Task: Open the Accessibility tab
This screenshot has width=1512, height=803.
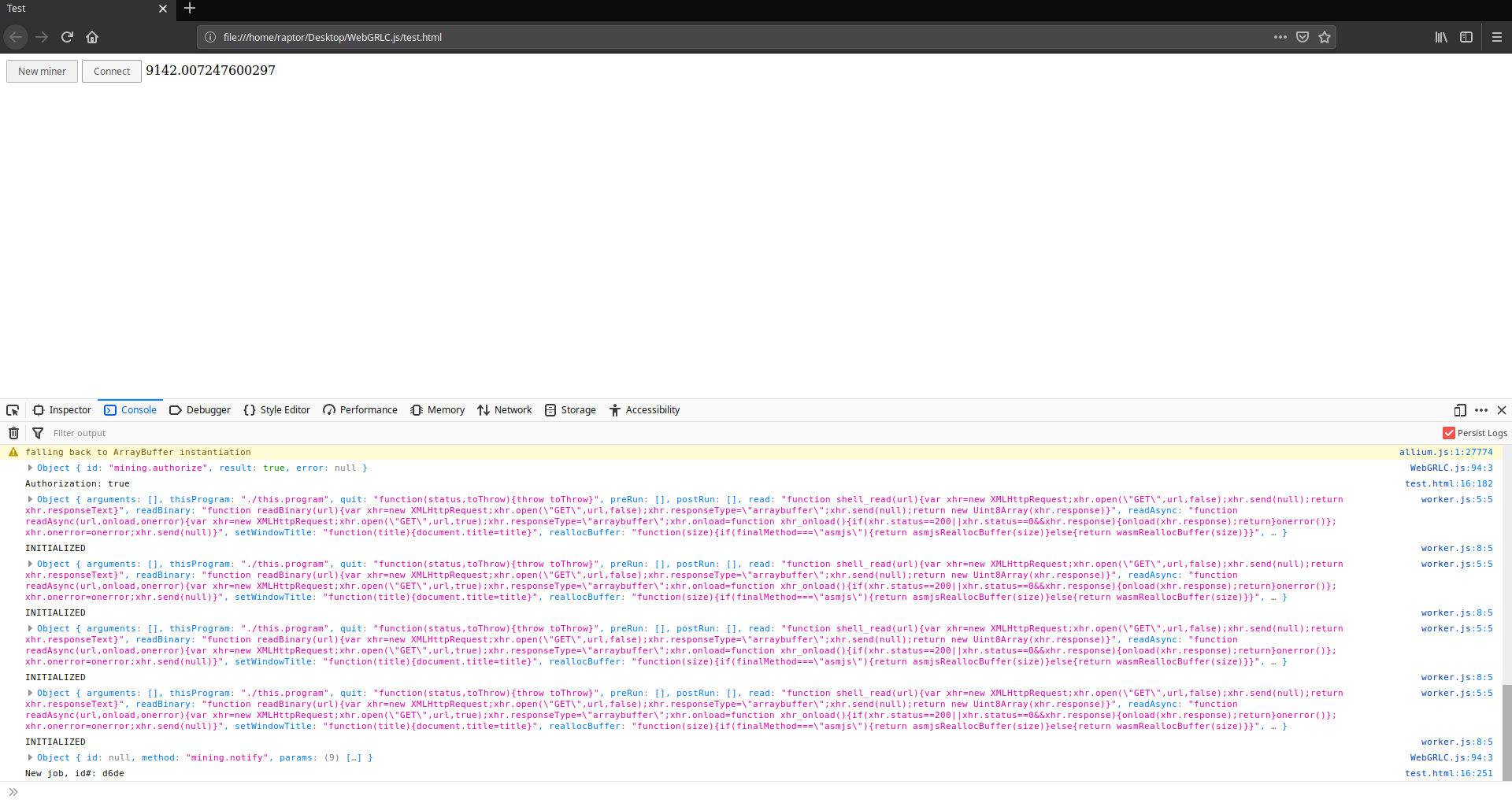Action: [645, 410]
